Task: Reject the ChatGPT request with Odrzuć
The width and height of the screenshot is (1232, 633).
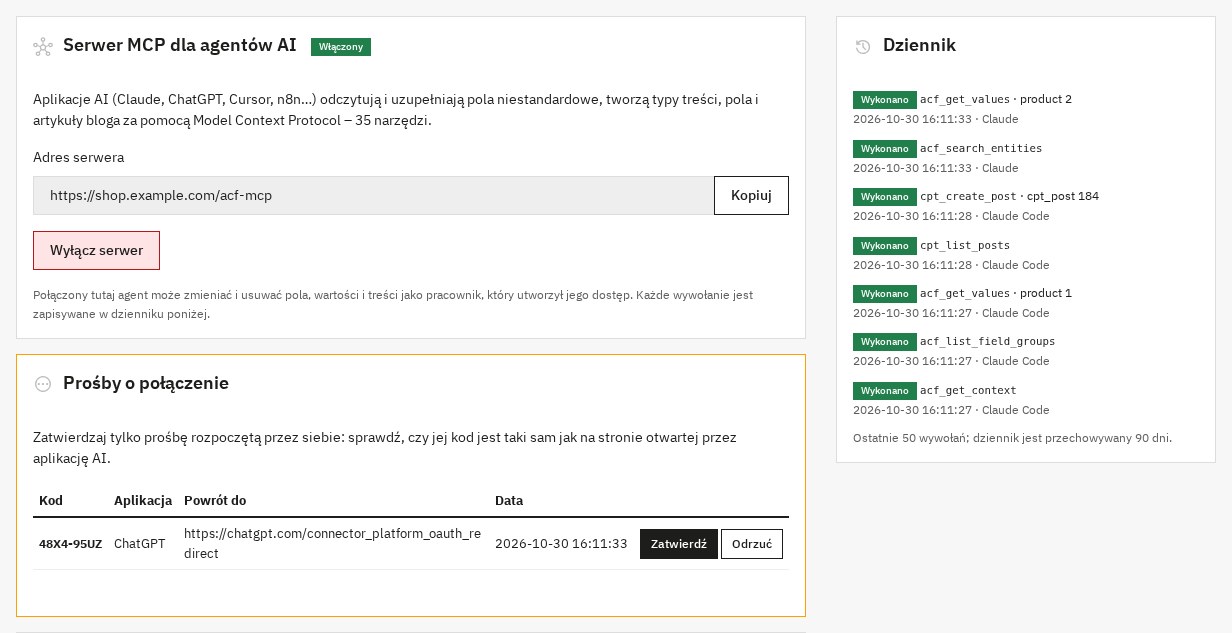Action: click(752, 544)
